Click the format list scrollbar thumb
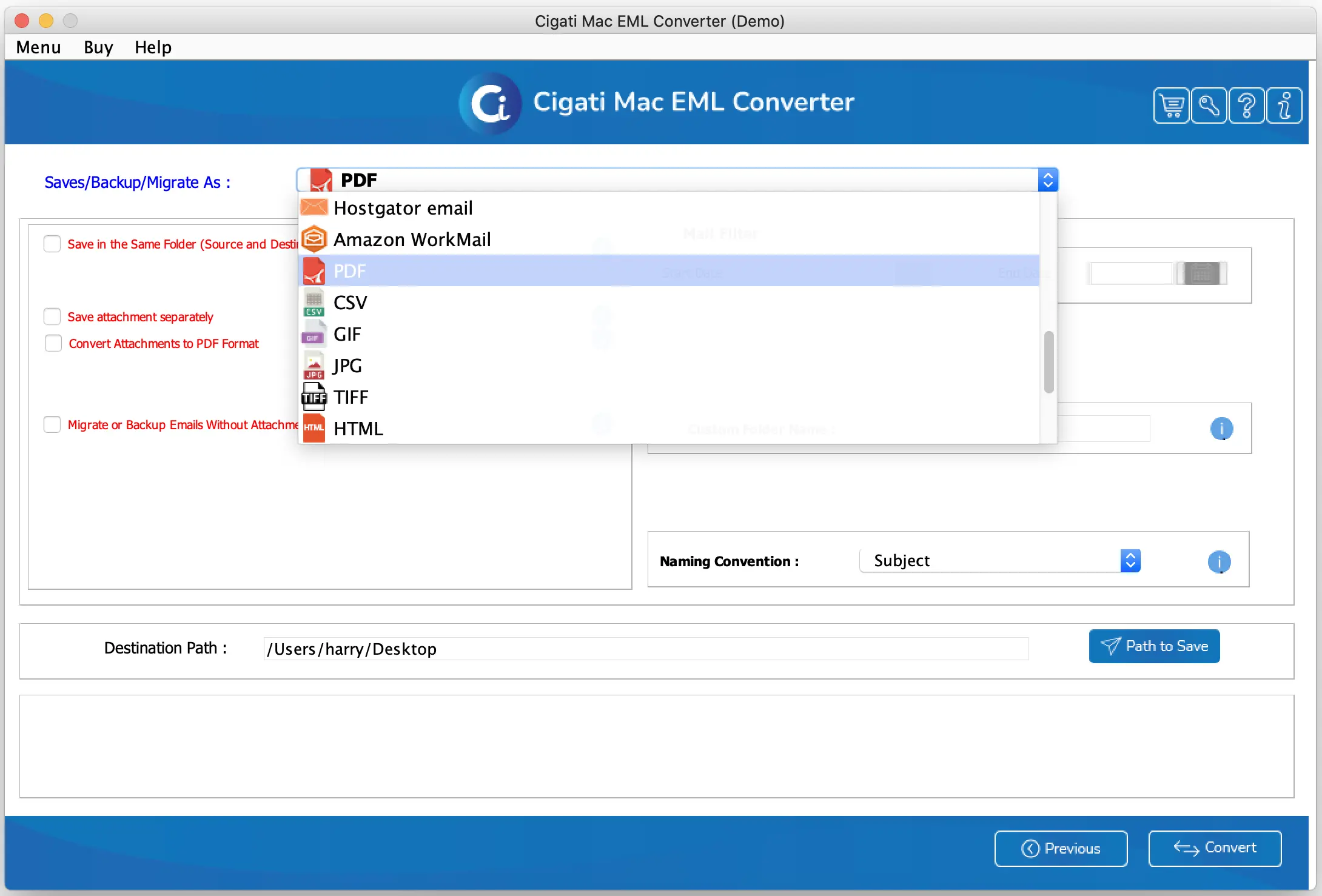1322x896 pixels. [x=1049, y=362]
